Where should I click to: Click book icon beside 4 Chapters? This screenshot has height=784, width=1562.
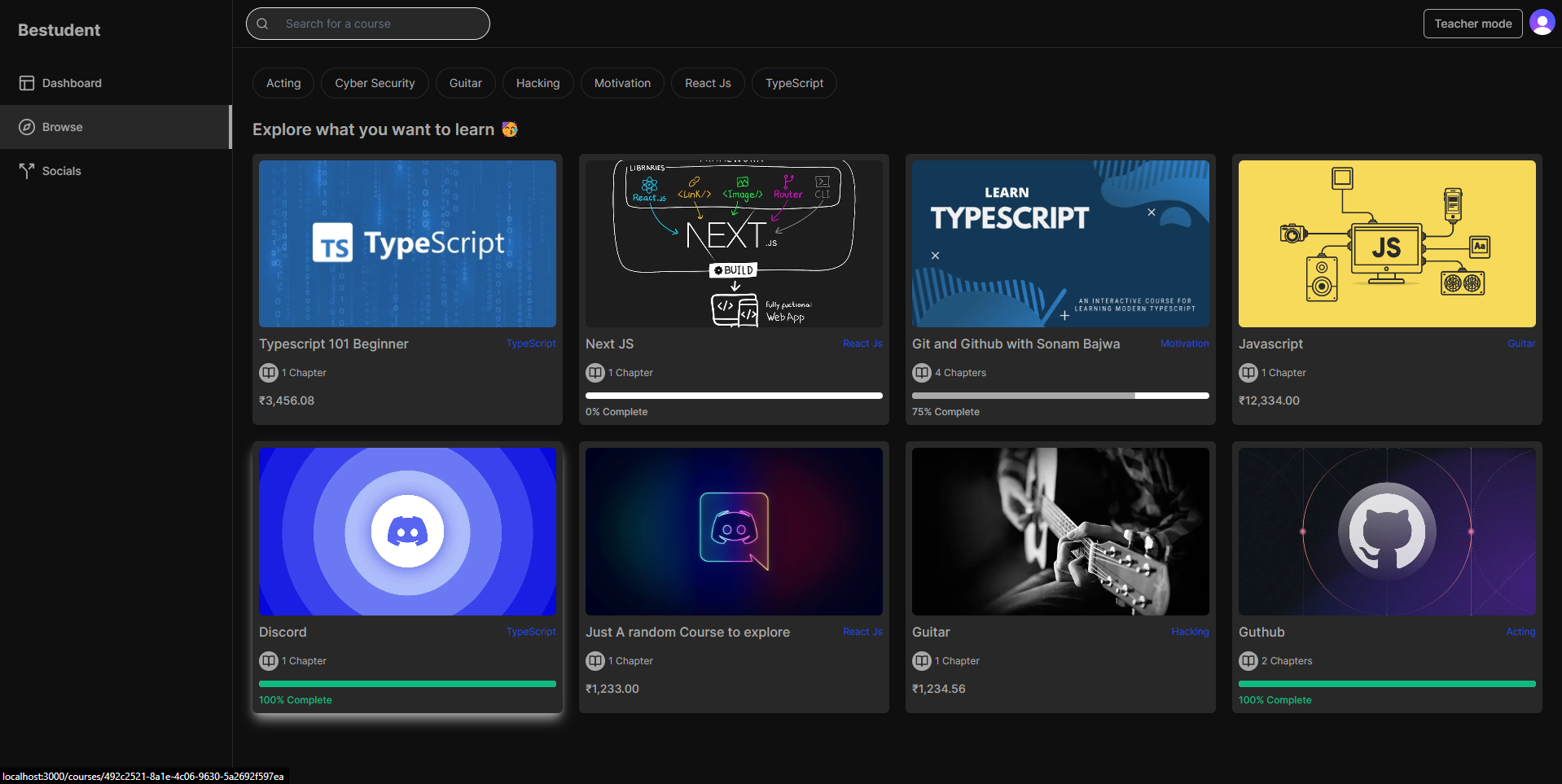(x=922, y=373)
